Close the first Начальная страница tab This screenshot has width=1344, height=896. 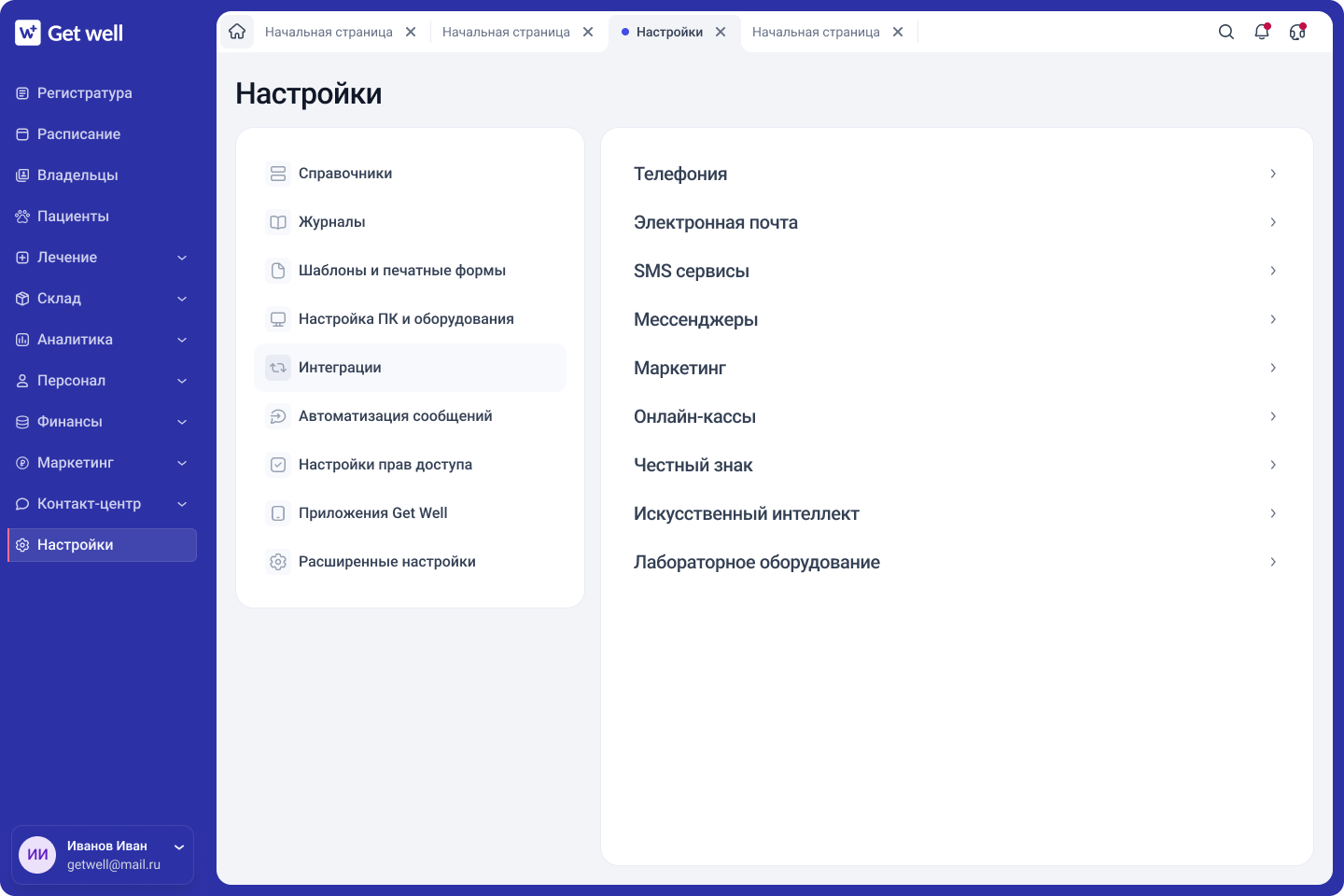pos(411,32)
